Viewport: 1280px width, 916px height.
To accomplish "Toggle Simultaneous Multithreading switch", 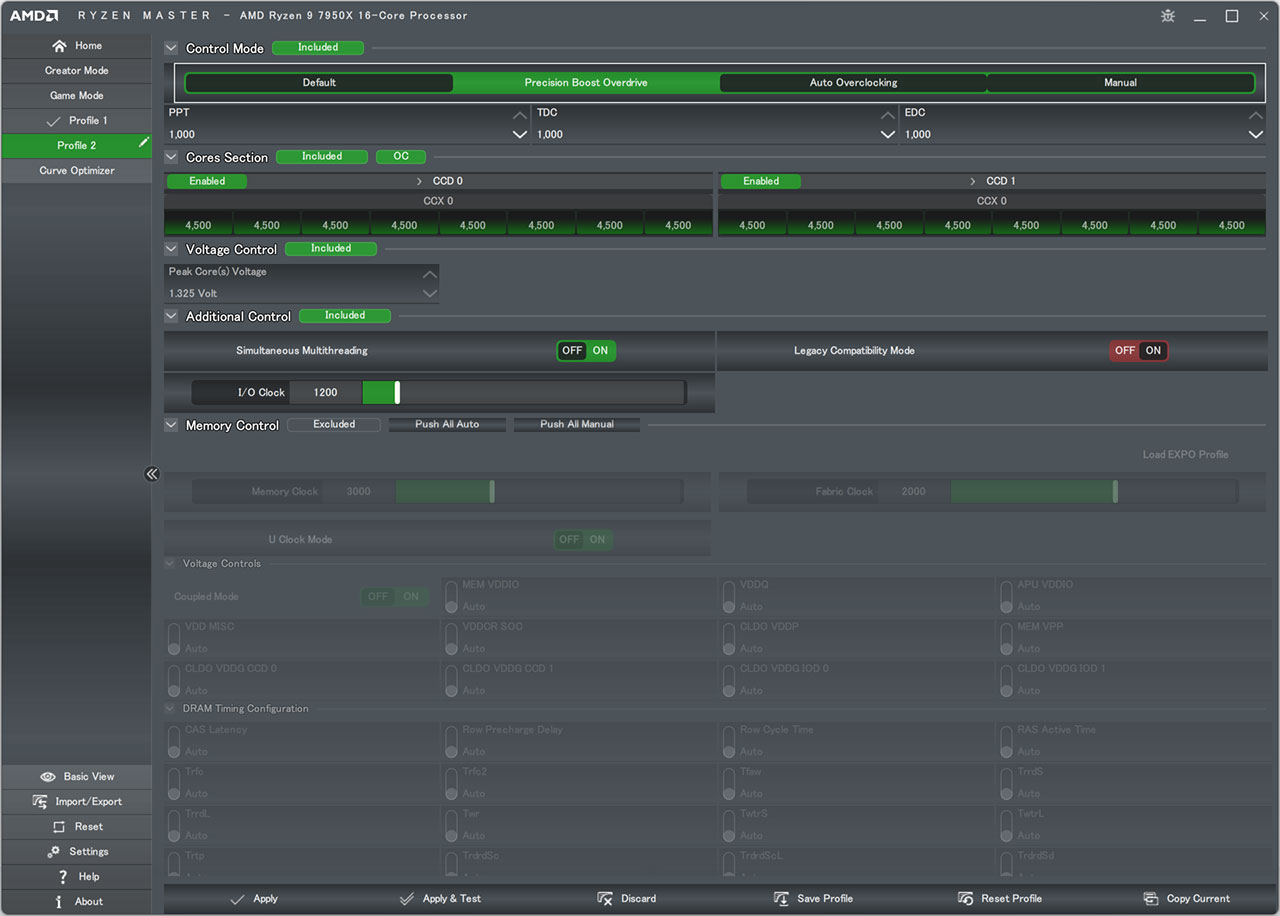I will click(x=586, y=351).
